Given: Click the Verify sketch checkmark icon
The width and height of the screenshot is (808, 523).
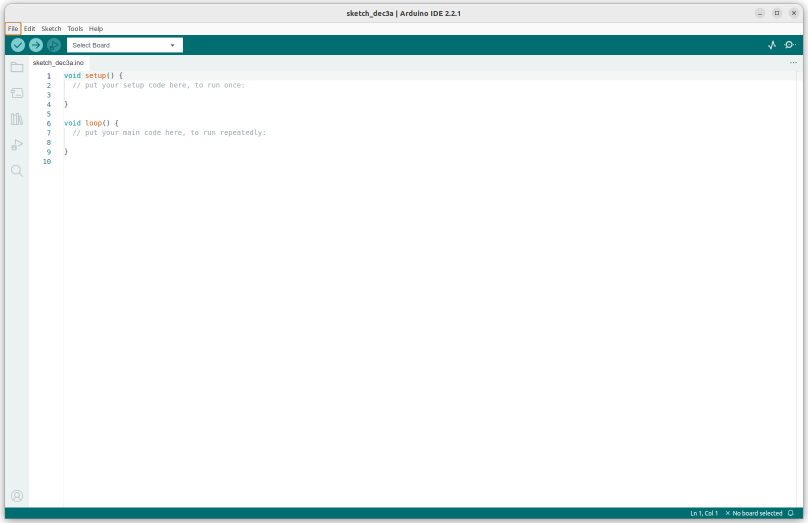Looking at the screenshot, I should [x=18, y=45].
